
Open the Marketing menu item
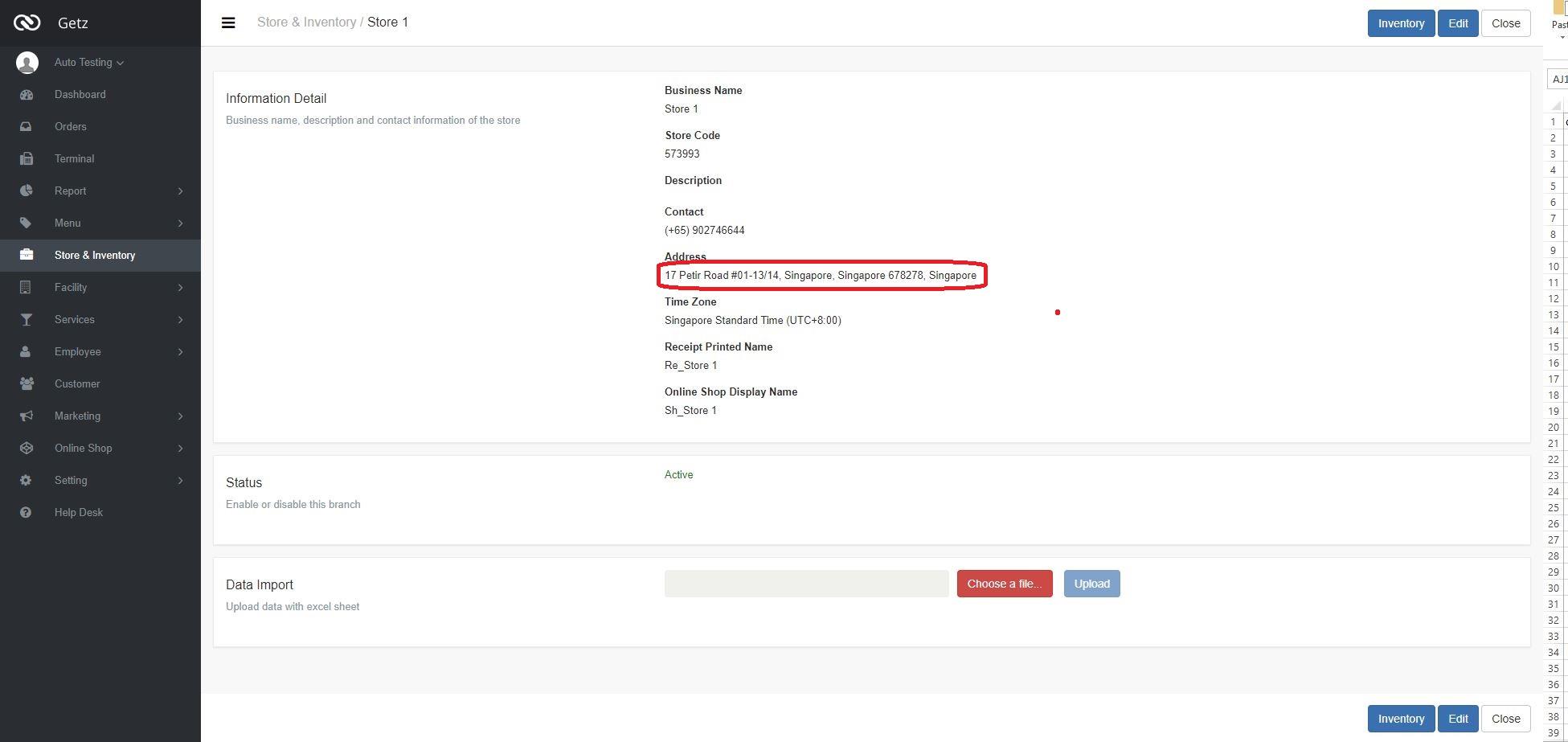tap(78, 416)
